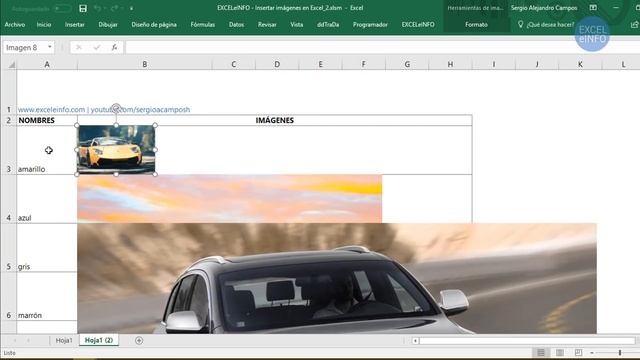Switch to the Insertar ribbon tab
The image size is (640, 360).
75,24
